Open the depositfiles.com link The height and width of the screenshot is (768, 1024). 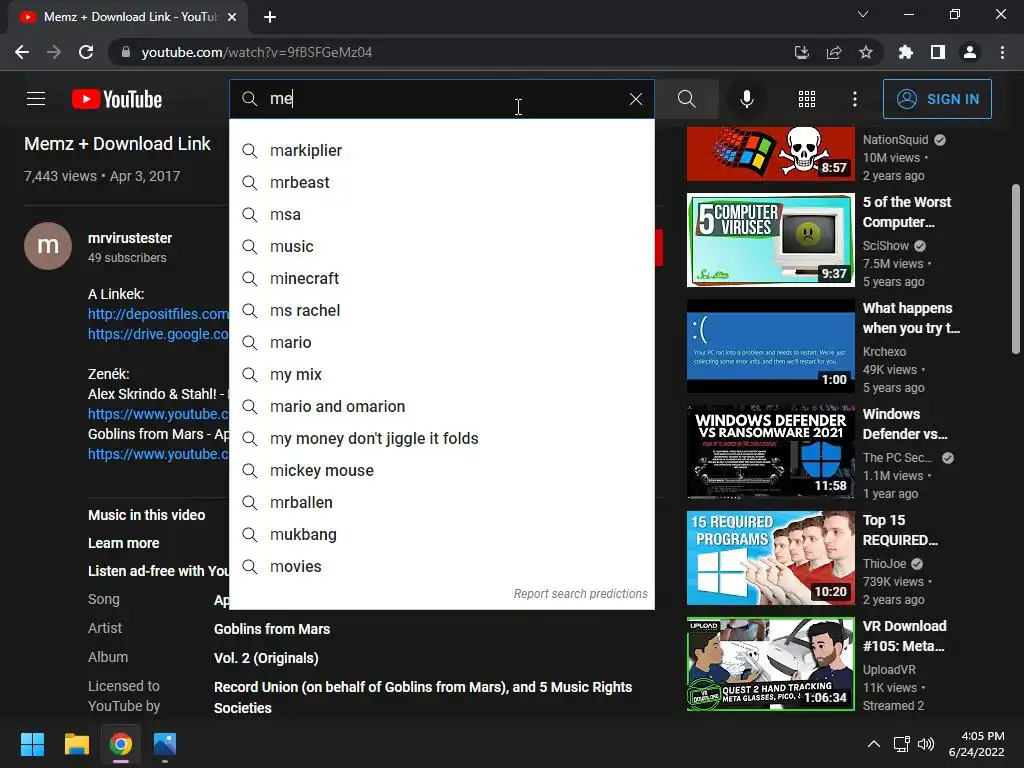pos(158,314)
